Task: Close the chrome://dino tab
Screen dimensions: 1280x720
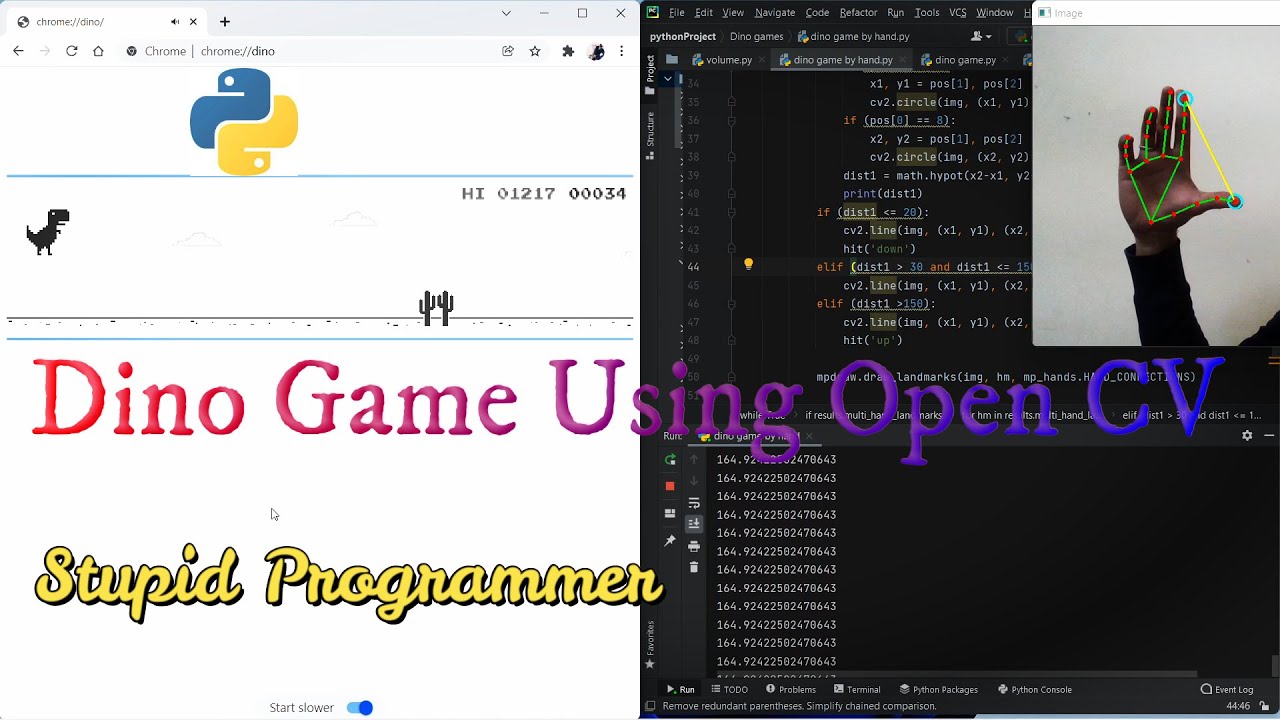Action: [193, 22]
